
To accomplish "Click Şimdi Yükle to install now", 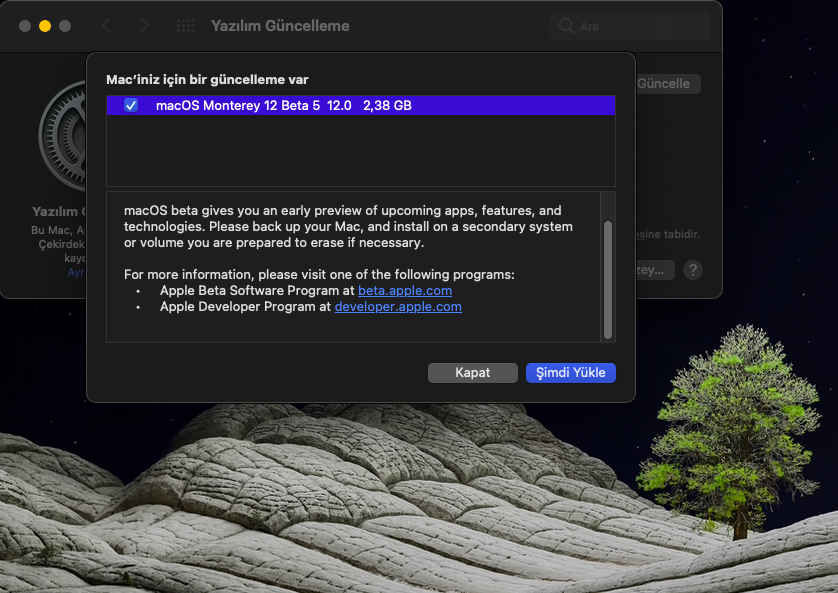I will pyautogui.click(x=570, y=372).
